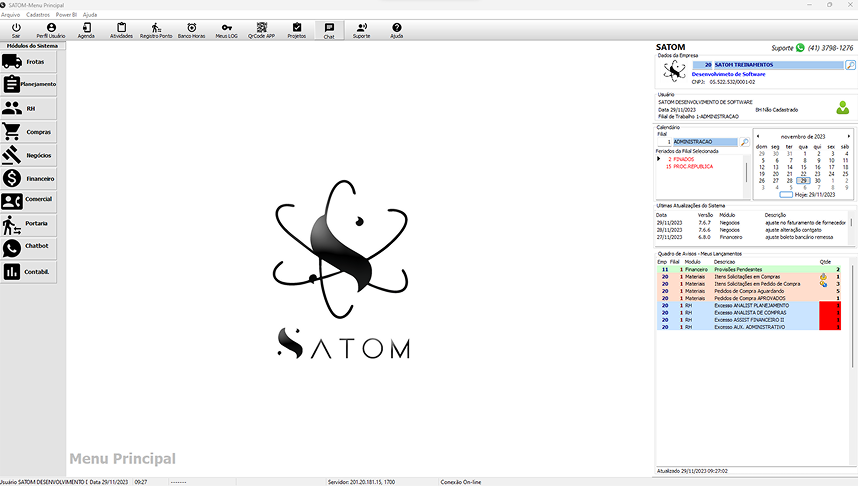Go to previous month in calendar
This screenshot has width=858, height=486.
[x=757, y=136]
